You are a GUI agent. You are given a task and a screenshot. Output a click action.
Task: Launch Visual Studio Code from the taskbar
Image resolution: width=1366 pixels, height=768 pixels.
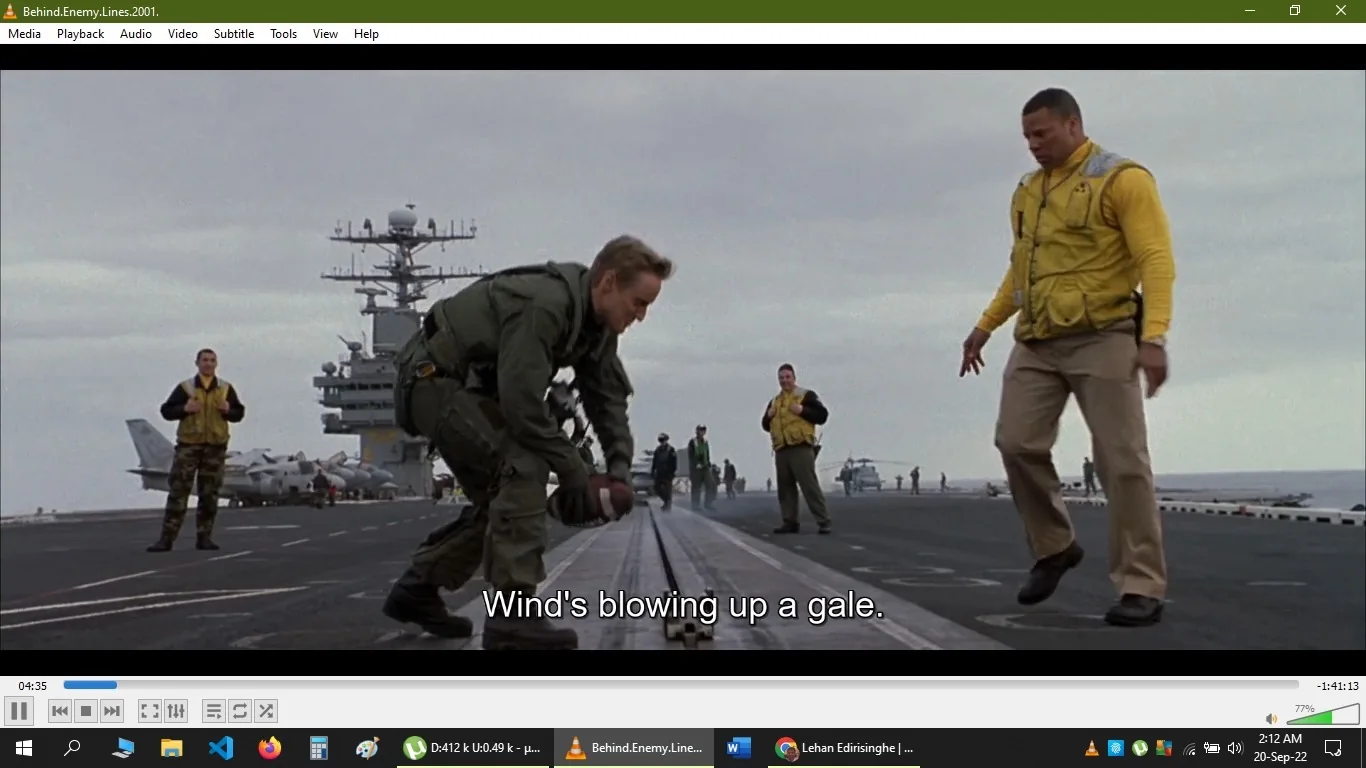point(221,748)
